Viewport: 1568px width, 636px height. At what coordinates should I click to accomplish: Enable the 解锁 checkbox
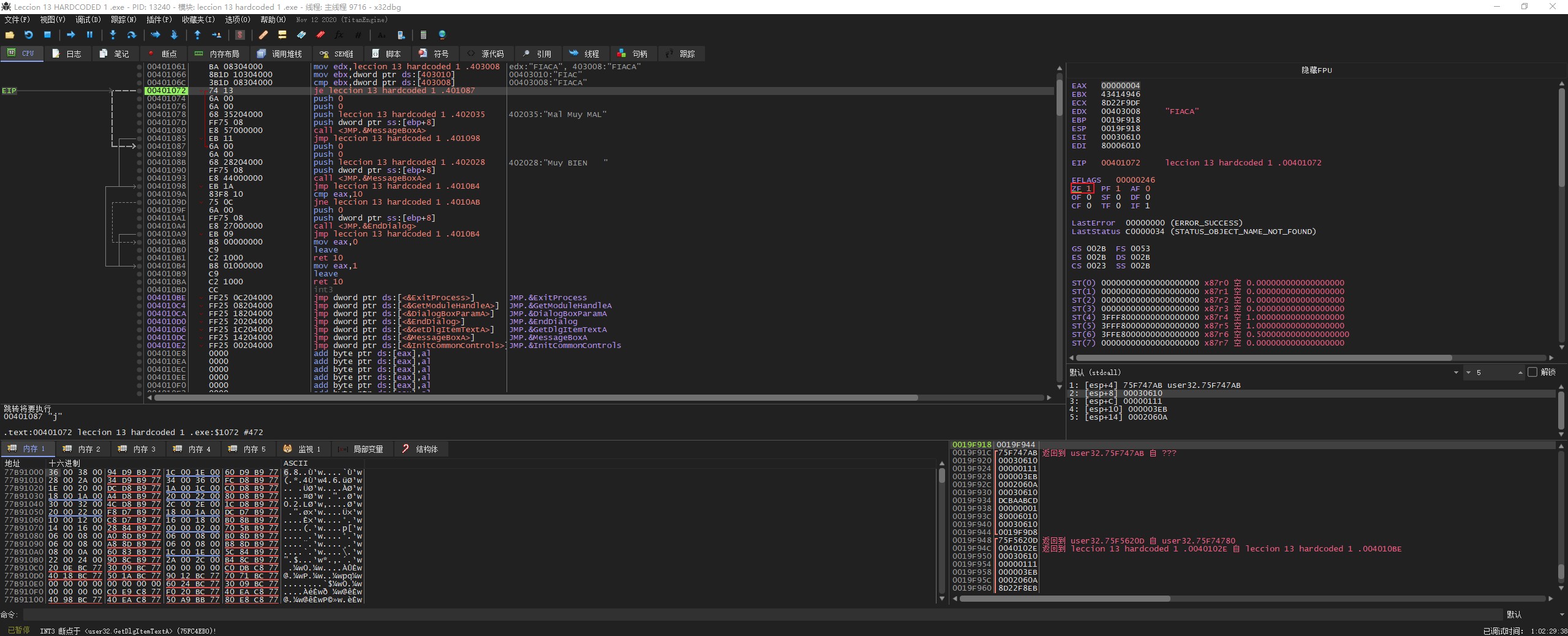[1532, 372]
